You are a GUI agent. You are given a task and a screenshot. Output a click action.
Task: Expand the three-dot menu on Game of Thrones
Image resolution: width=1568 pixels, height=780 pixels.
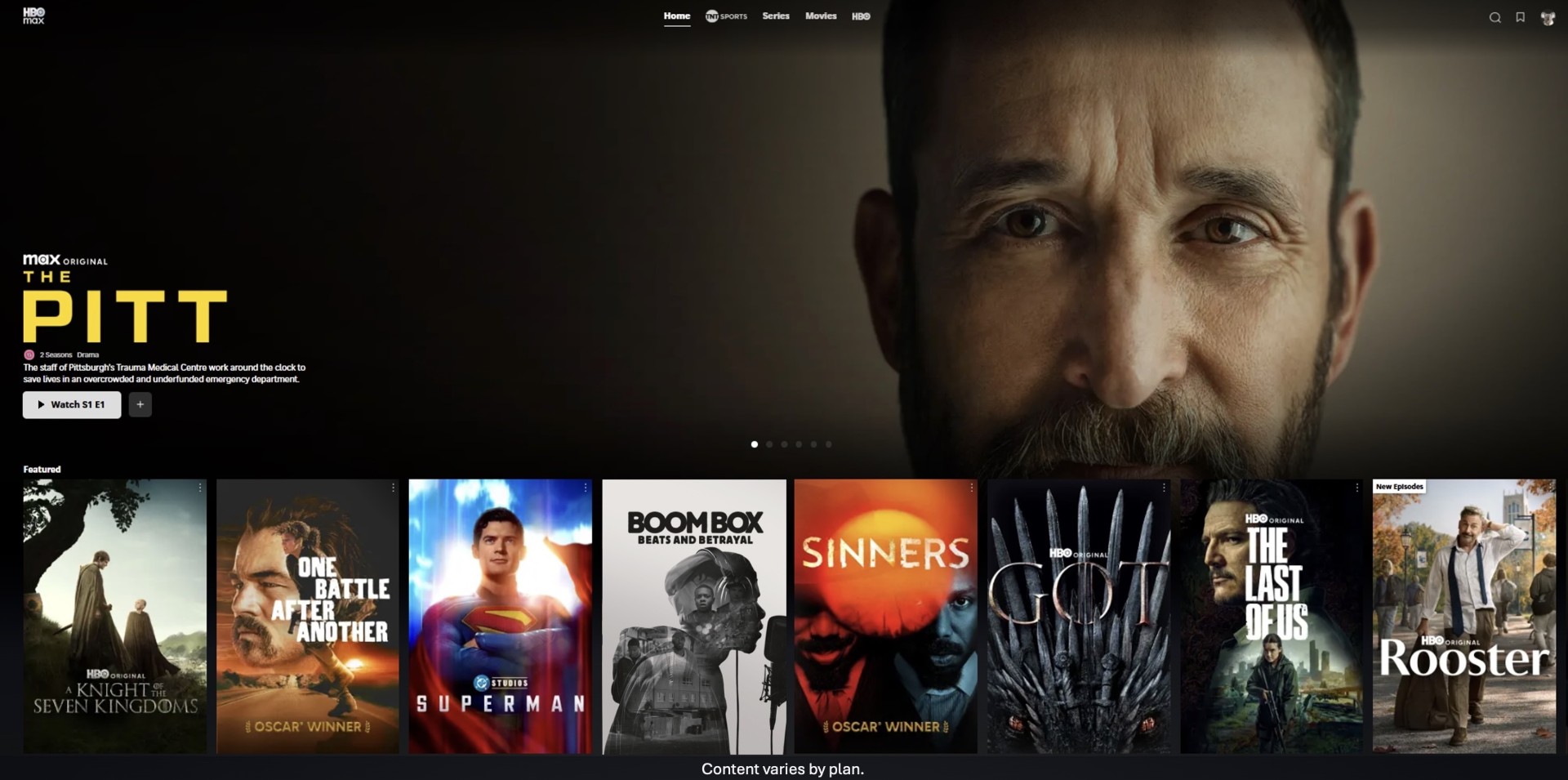point(1164,486)
